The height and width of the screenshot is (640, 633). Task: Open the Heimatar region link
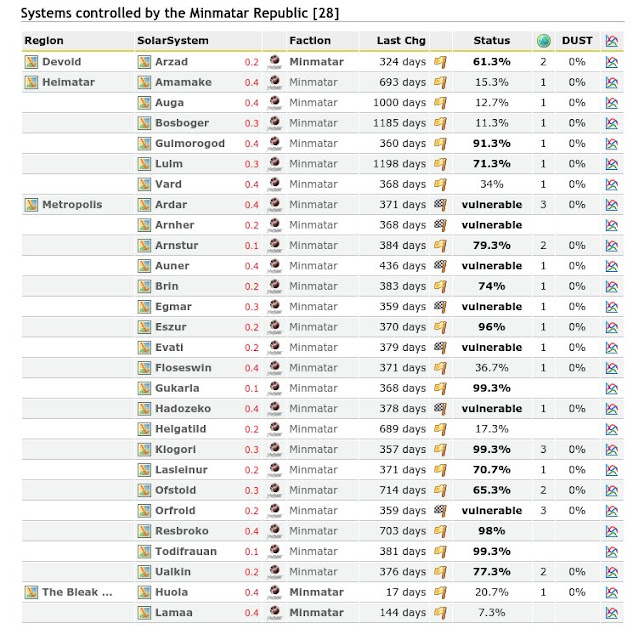click(68, 82)
